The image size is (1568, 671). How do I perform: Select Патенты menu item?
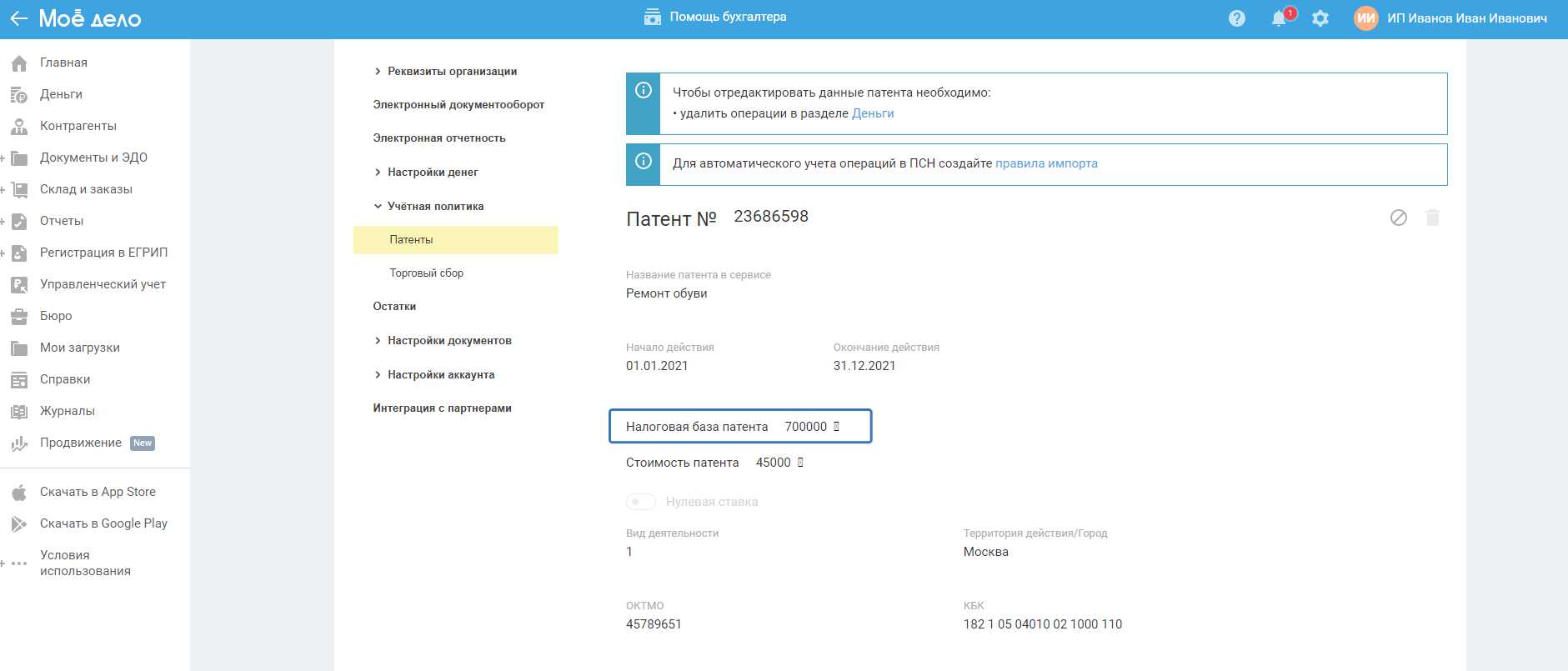(x=456, y=240)
